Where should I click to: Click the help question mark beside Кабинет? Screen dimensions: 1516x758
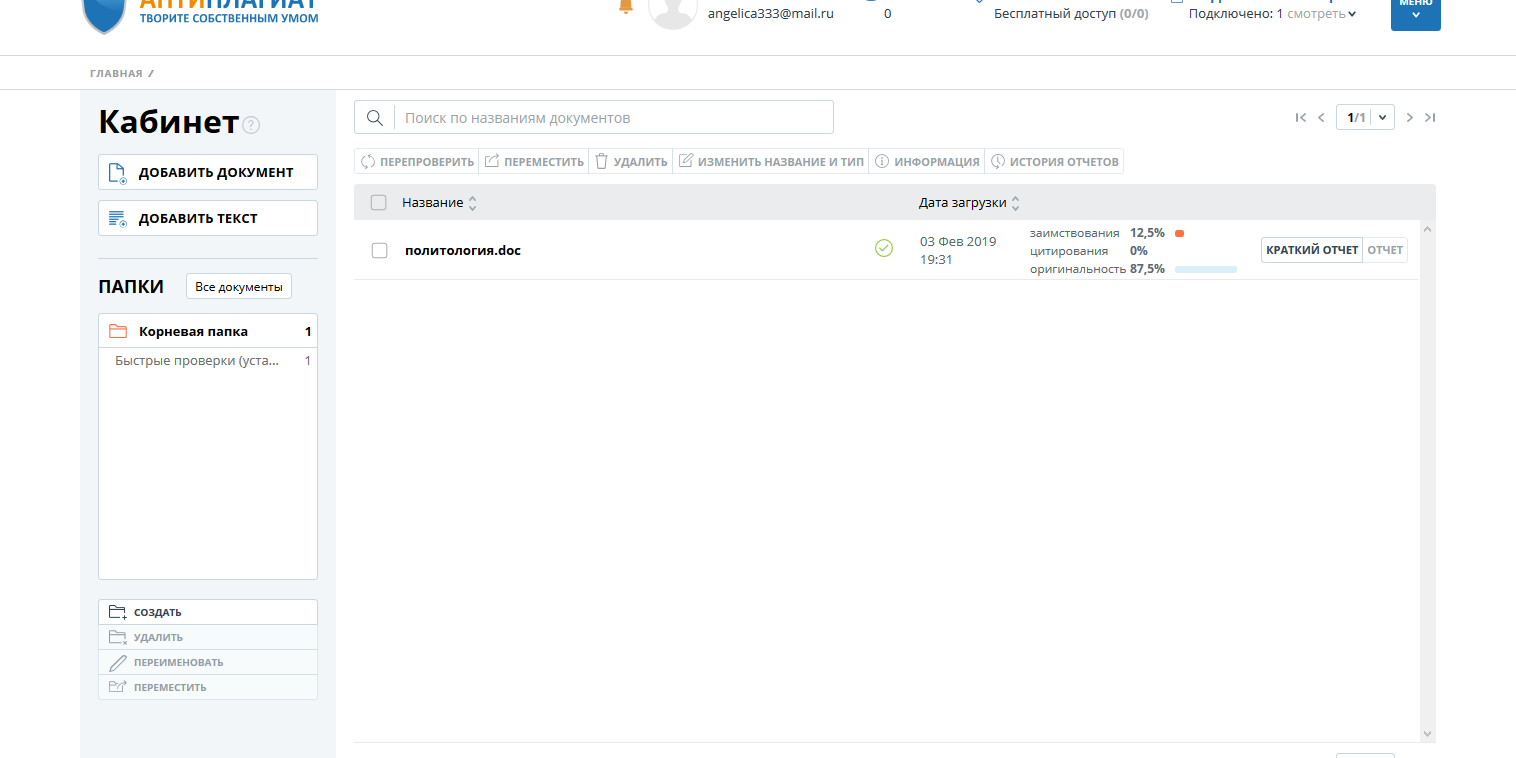(x=251, y=125)
